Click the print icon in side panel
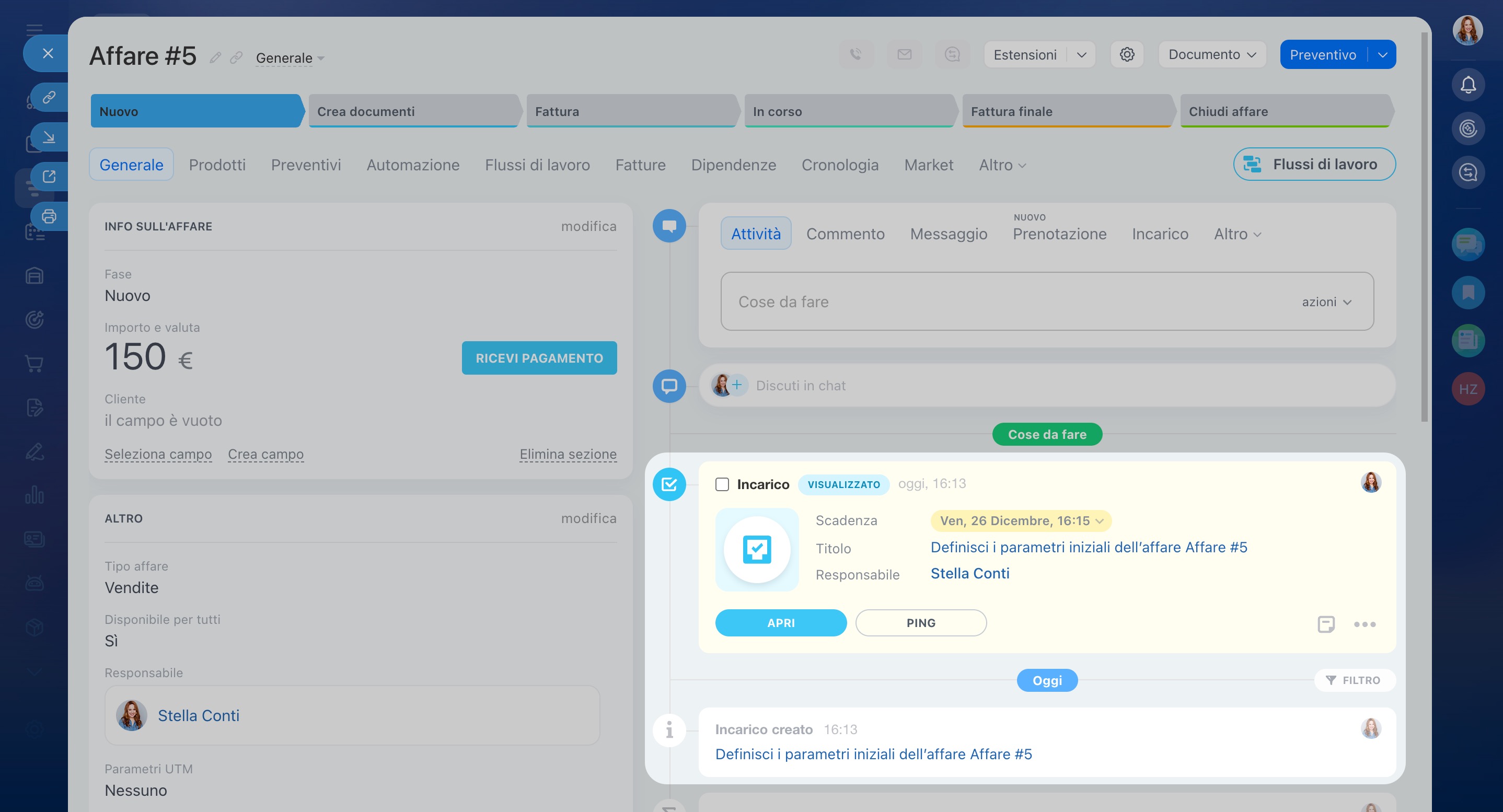This screenshot has width=1503, height=812. tap(49, 216)
